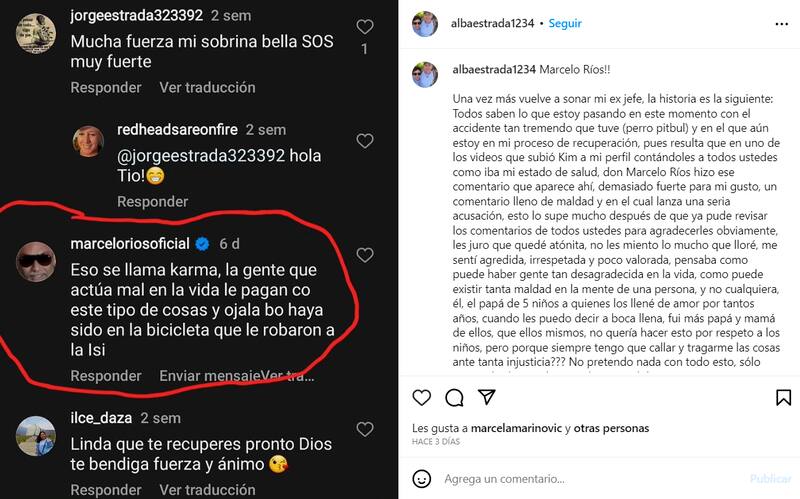Like jorgeestrada323392's comment with the heart
Image resolution: width=800 pixels, height=499 pixels.
pos(364,27)
